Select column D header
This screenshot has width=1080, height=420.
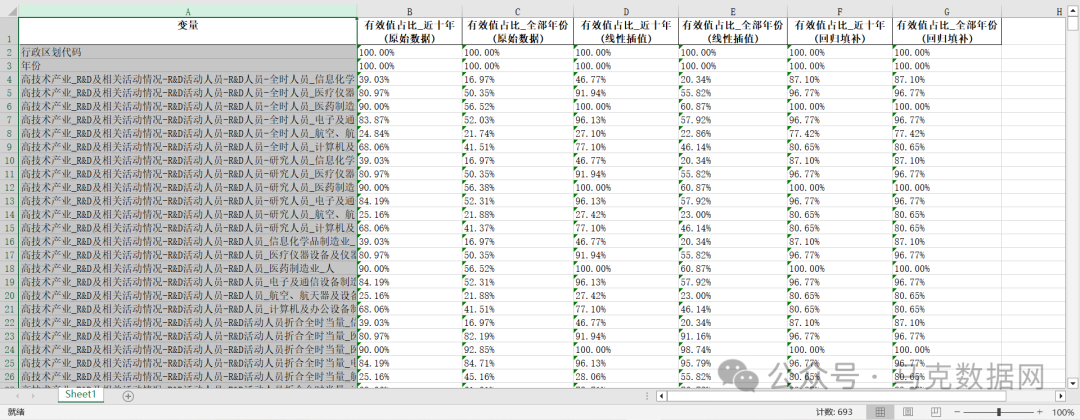pyautogui.click(x=625, y=10)
